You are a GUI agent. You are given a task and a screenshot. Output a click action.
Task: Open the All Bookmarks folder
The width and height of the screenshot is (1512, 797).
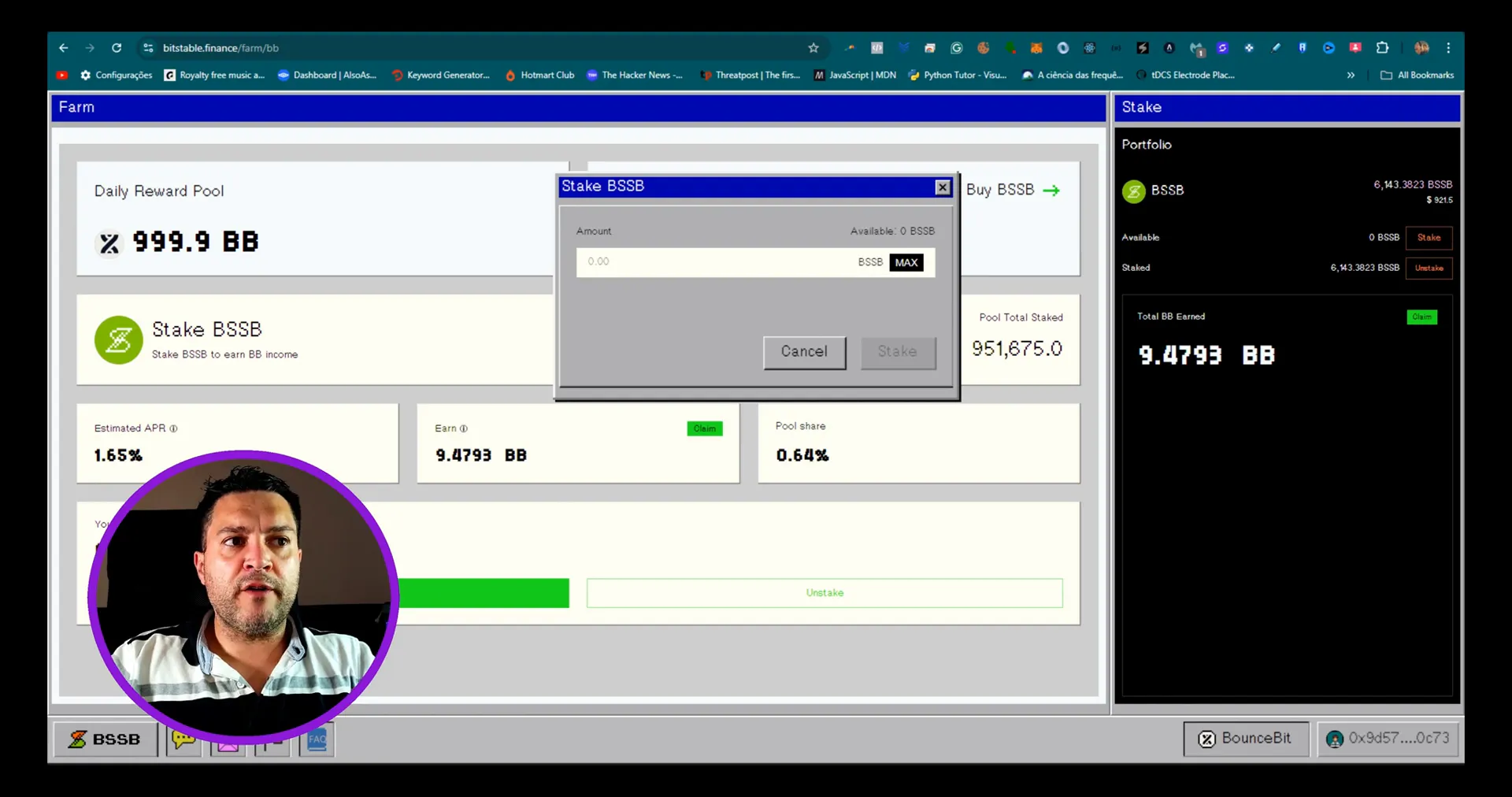tap(1417, 76)
